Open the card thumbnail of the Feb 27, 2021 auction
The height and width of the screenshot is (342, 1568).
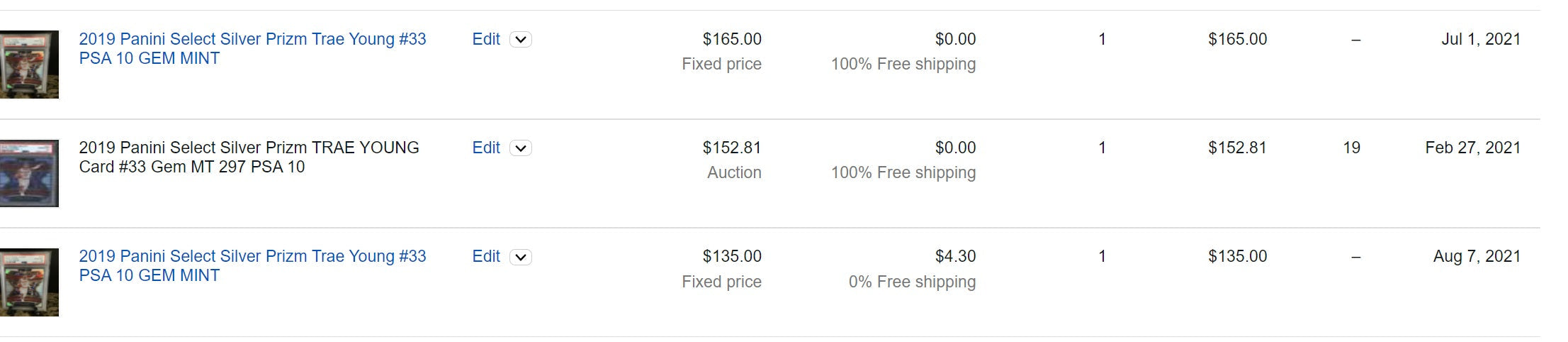click(x=29, y=173)
